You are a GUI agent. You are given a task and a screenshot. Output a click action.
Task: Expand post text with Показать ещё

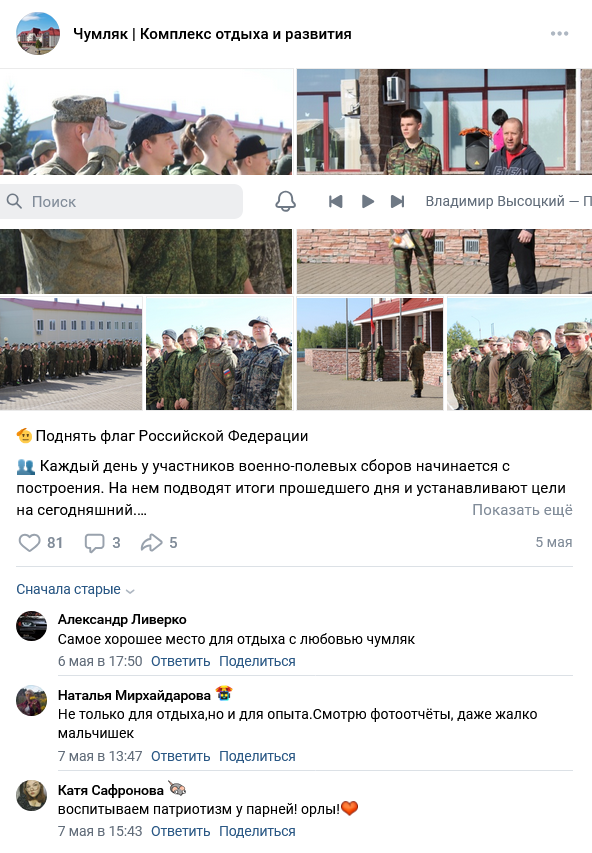pyautogui.click(x=522, y=510)
